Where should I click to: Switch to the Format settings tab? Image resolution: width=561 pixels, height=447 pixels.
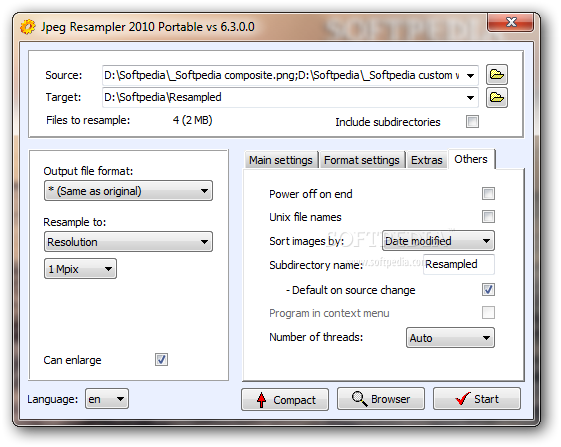pos(362,160)
